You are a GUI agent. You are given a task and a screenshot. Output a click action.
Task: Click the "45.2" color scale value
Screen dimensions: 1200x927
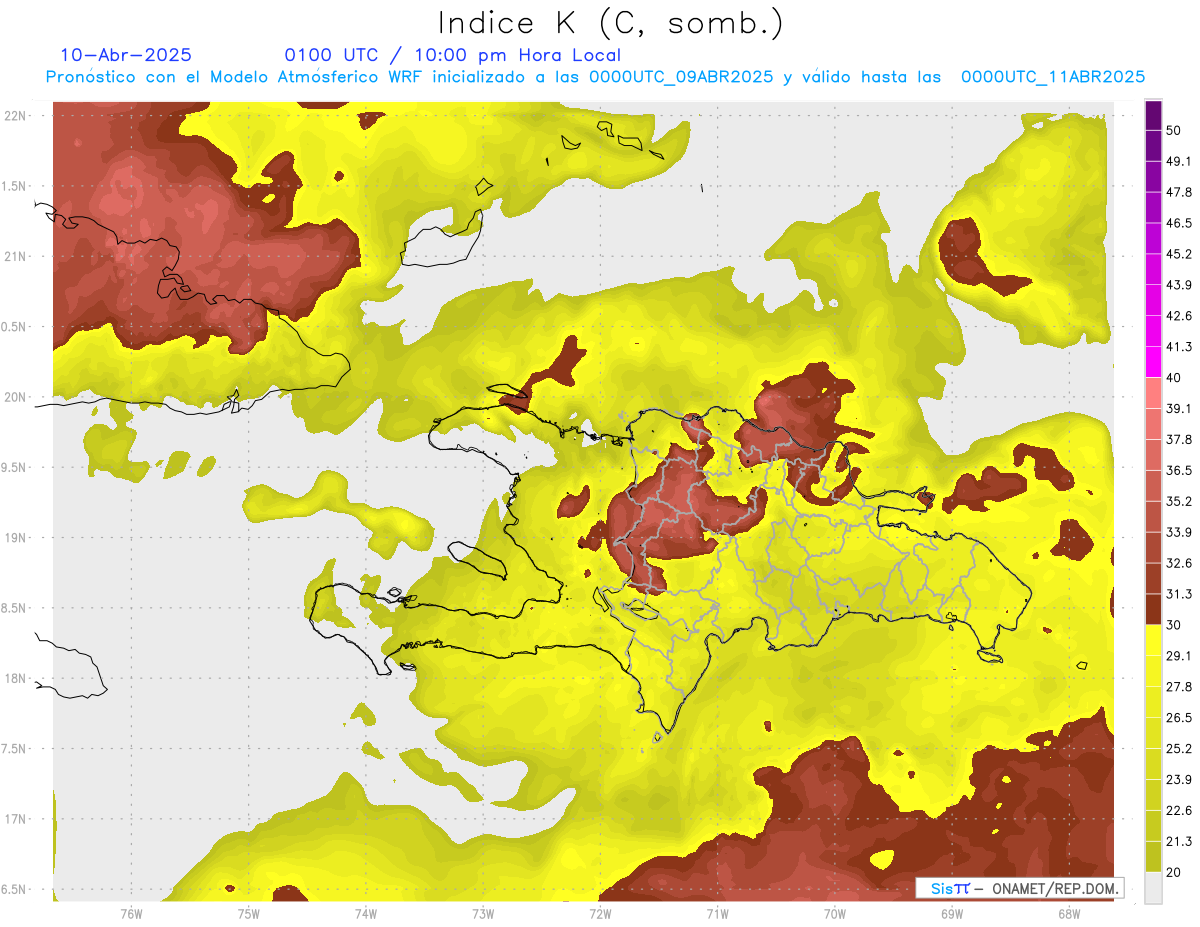pos(1179,254)
